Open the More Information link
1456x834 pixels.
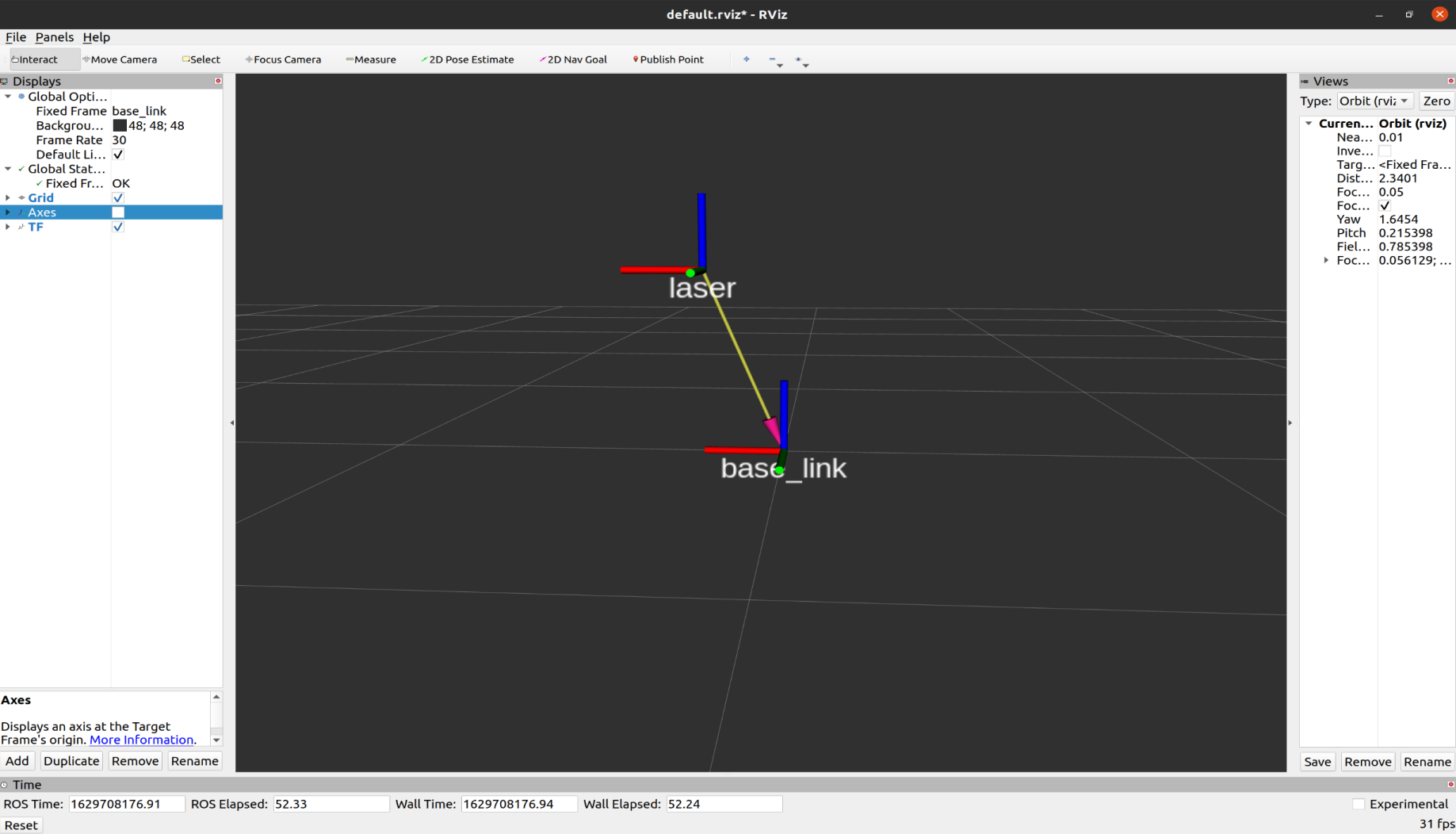coord(141,740)
